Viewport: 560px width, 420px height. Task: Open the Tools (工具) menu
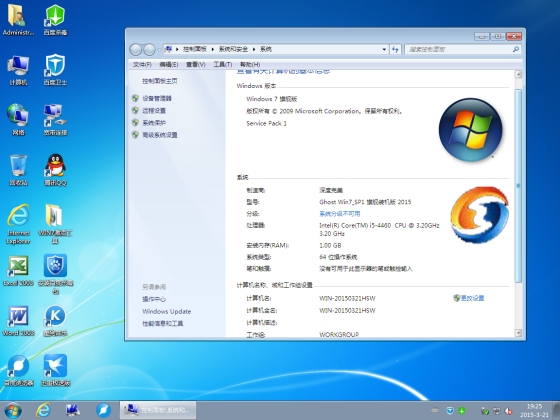tap(223, 64)
